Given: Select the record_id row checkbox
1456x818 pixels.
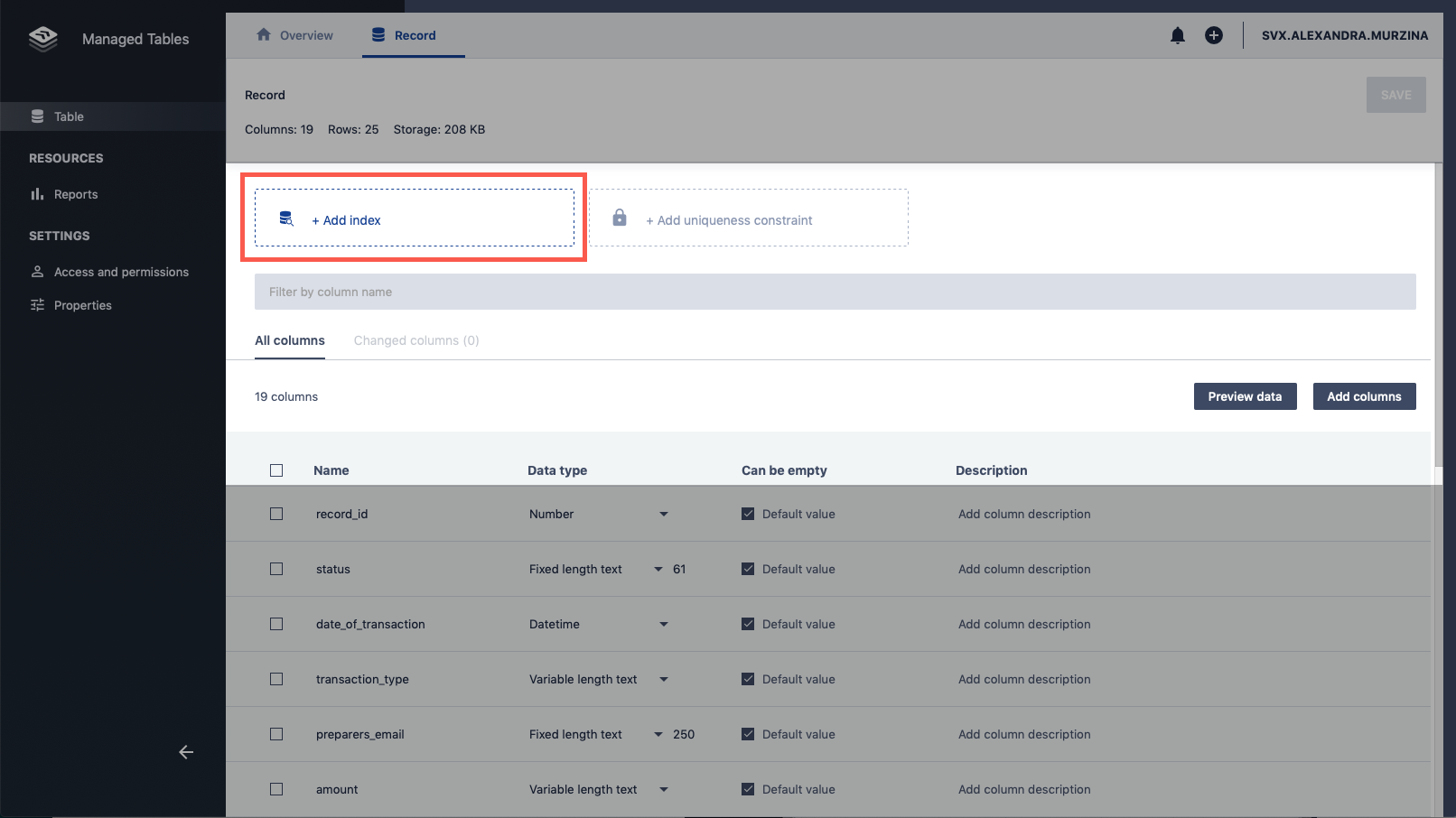Looking at the screenshot, I should coord(276,514).
